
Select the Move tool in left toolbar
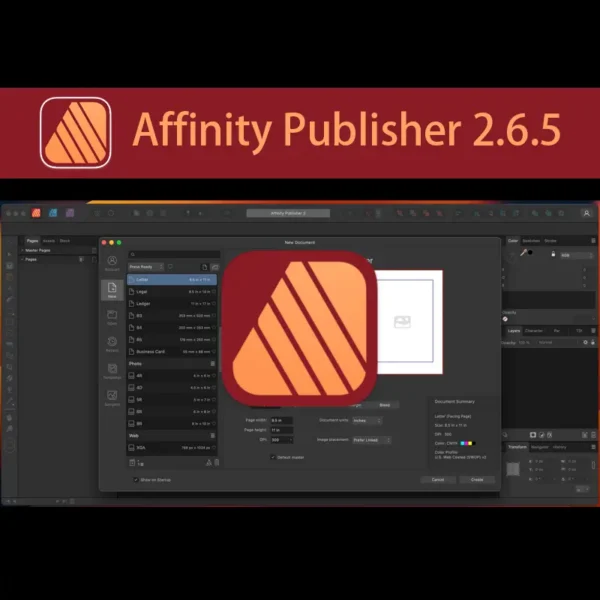(10, 254)
